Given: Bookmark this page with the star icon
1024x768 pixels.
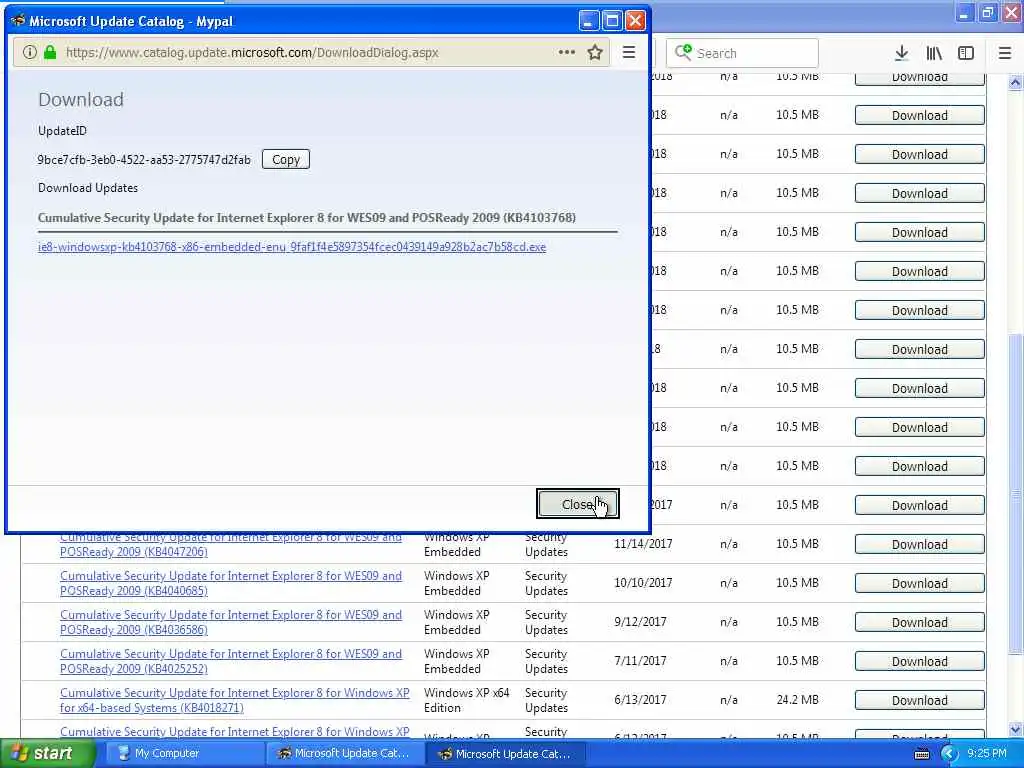Looking at the screenshot, I should [594, 52].
